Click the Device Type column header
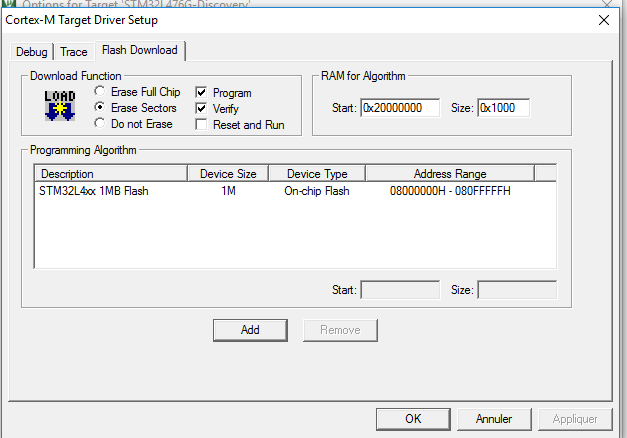This screenshot has height=438, width=627. pos(317,174)
